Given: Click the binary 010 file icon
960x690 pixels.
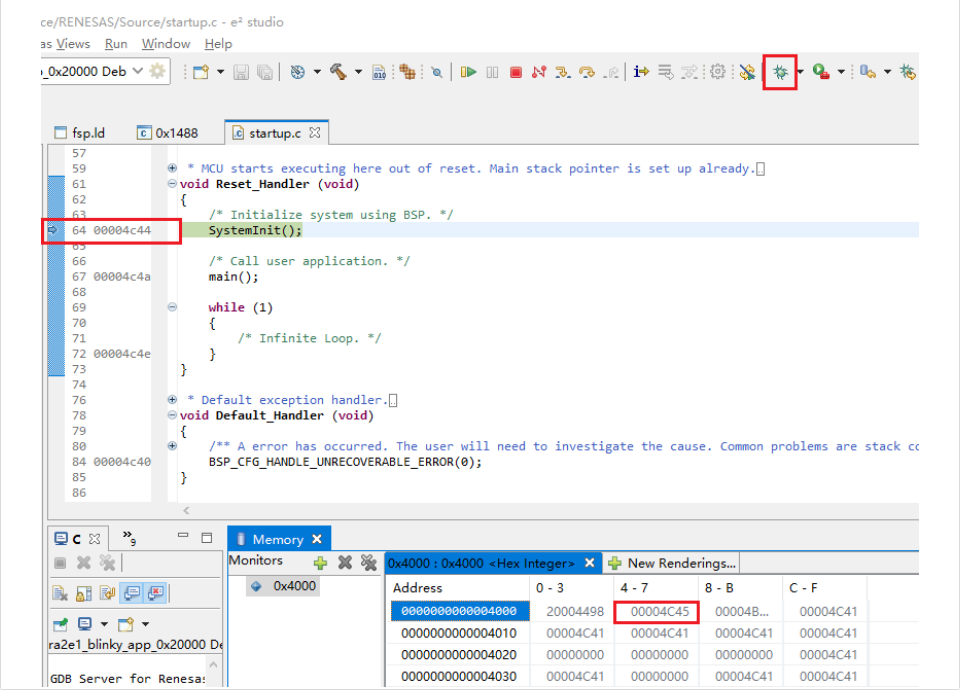Looking at the screenshot, I should (379, 72).
